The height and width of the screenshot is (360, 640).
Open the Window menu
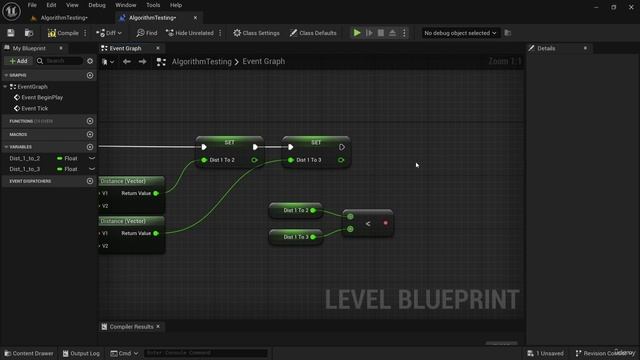(125, 5)
